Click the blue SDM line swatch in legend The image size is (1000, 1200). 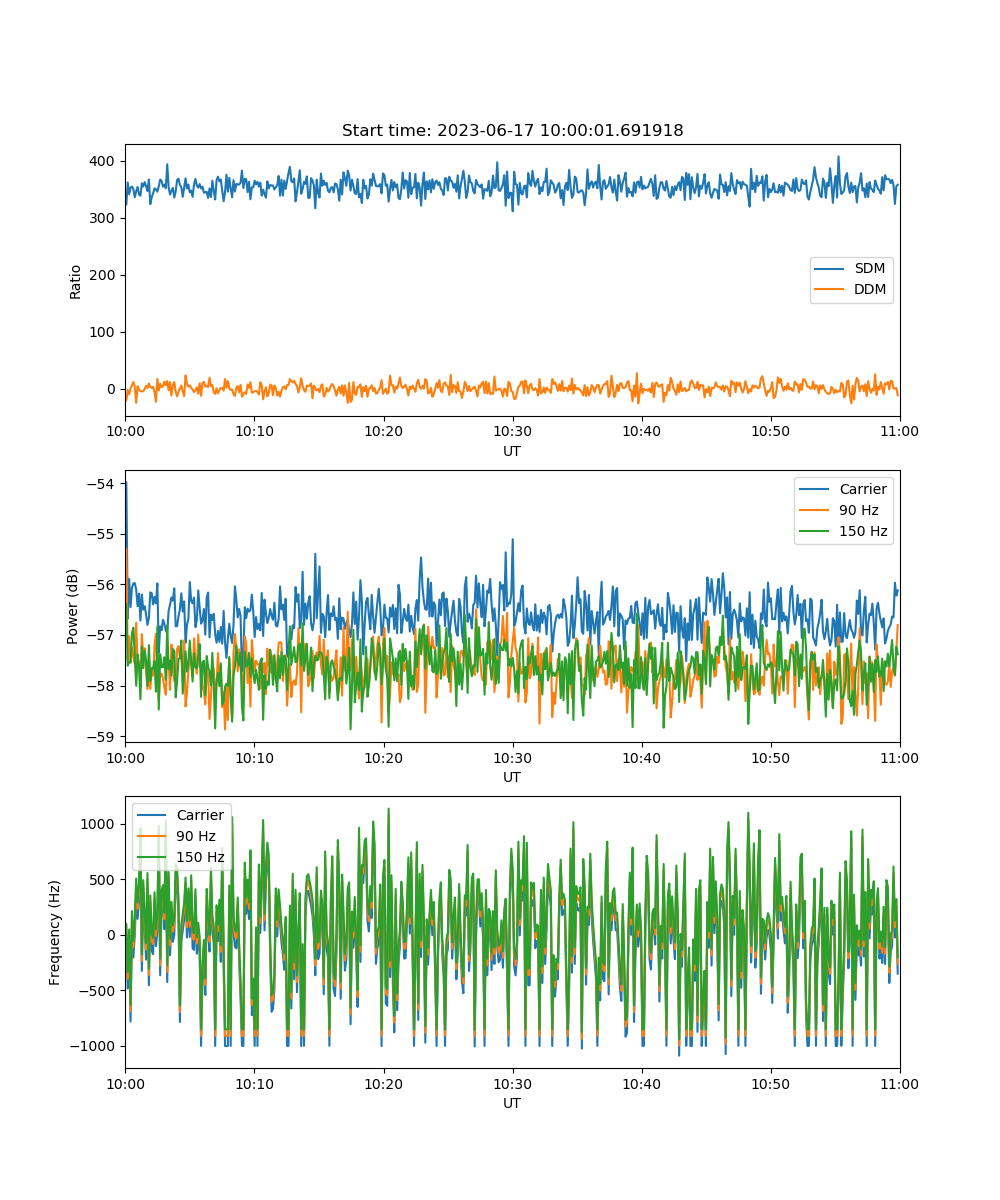click(830, 270)
